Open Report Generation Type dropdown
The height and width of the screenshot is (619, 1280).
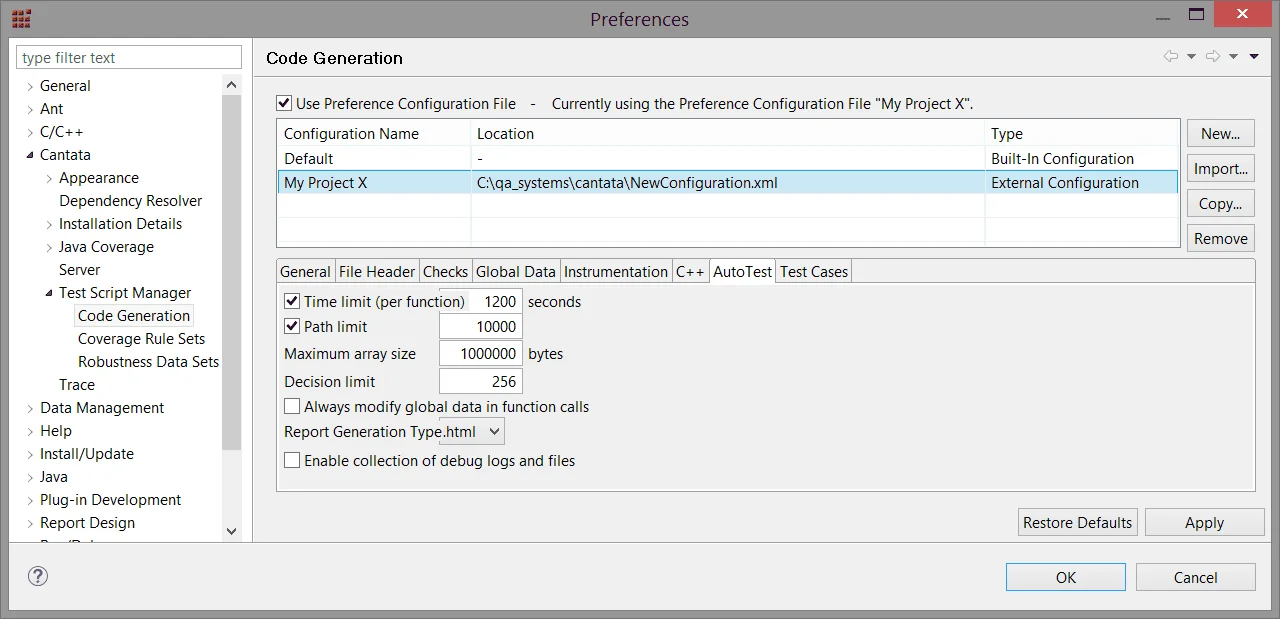coord(472,432)
